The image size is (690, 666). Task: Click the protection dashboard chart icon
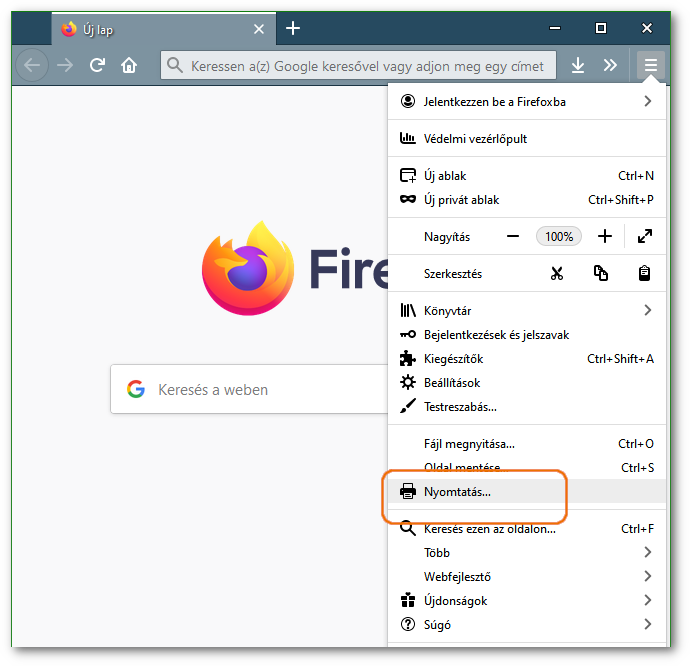coord(407,138)
